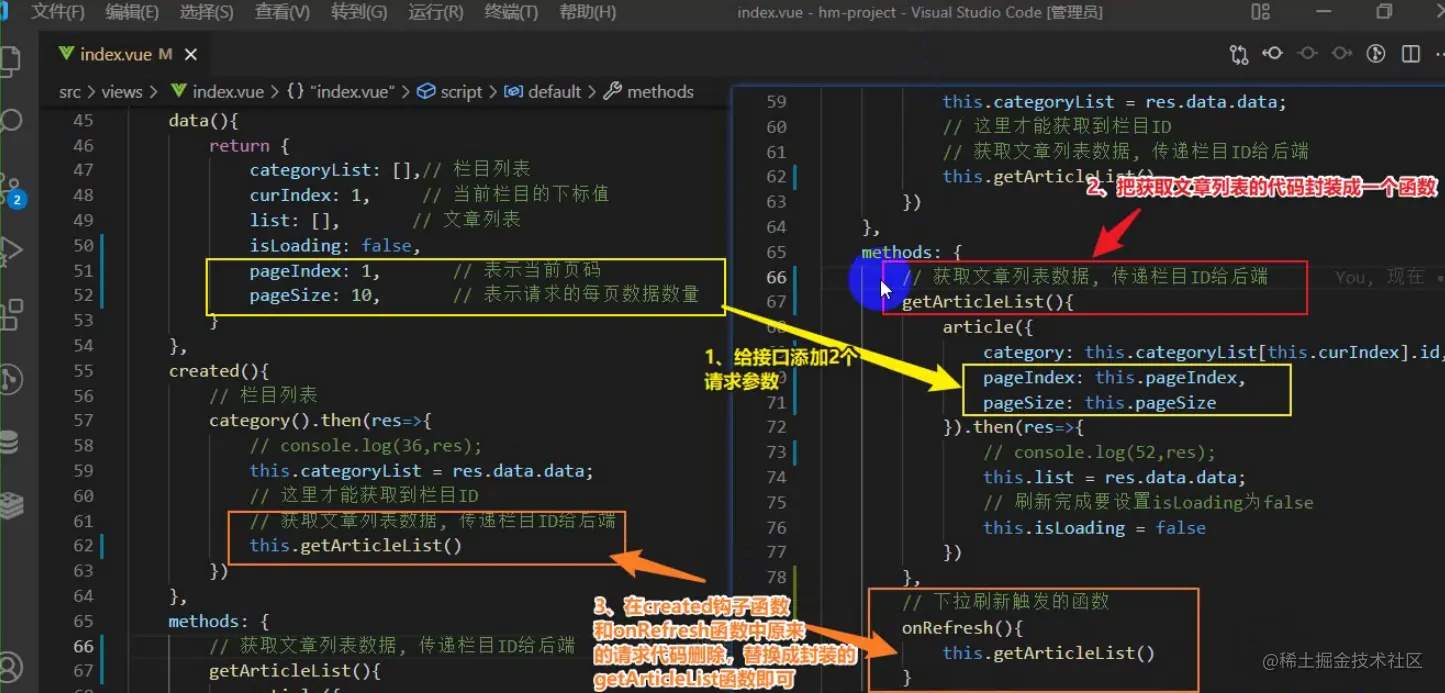Viewport: 1445px width, 693px height.
Task: Click the 'data(){' code line
Action: click(204, 120)
